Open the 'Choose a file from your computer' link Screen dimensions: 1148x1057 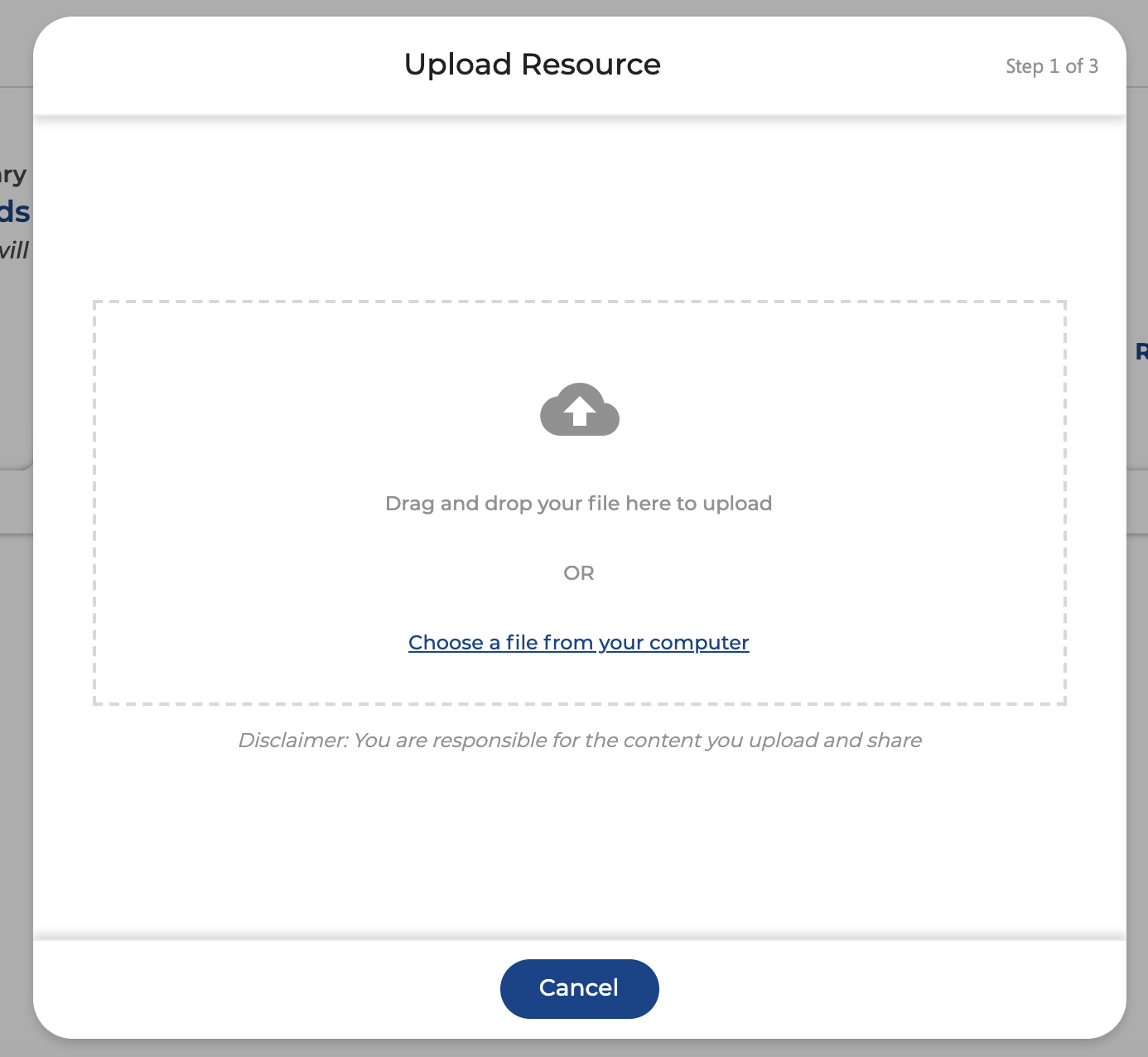pos(578,643)
